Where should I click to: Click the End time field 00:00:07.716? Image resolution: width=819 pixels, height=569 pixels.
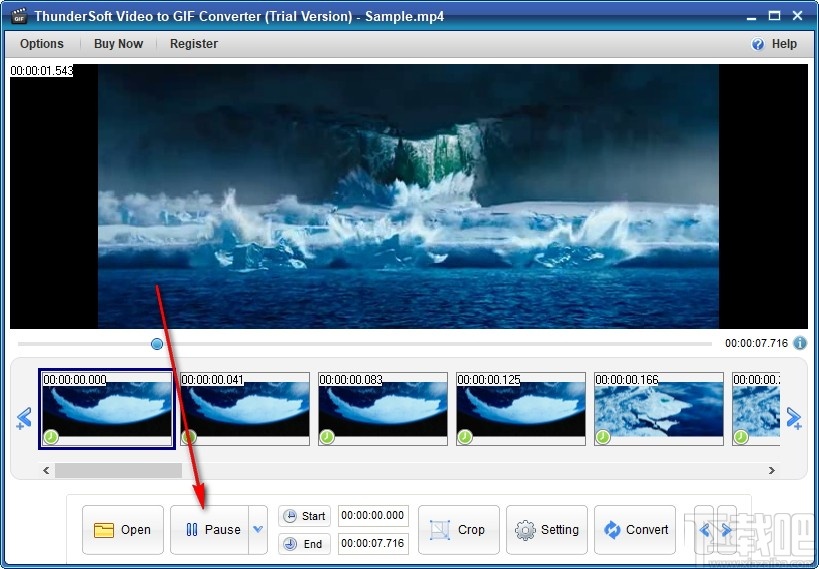tap(373, 543)
